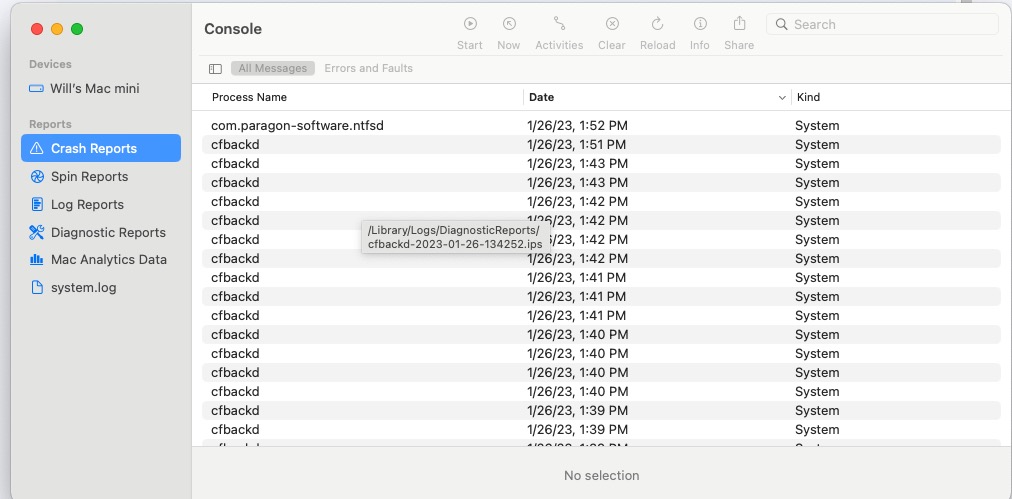Image resolution: width=1012 pixels, height=499 pixels.
Task: Click the system.log file icon
Action: point(37,287)
